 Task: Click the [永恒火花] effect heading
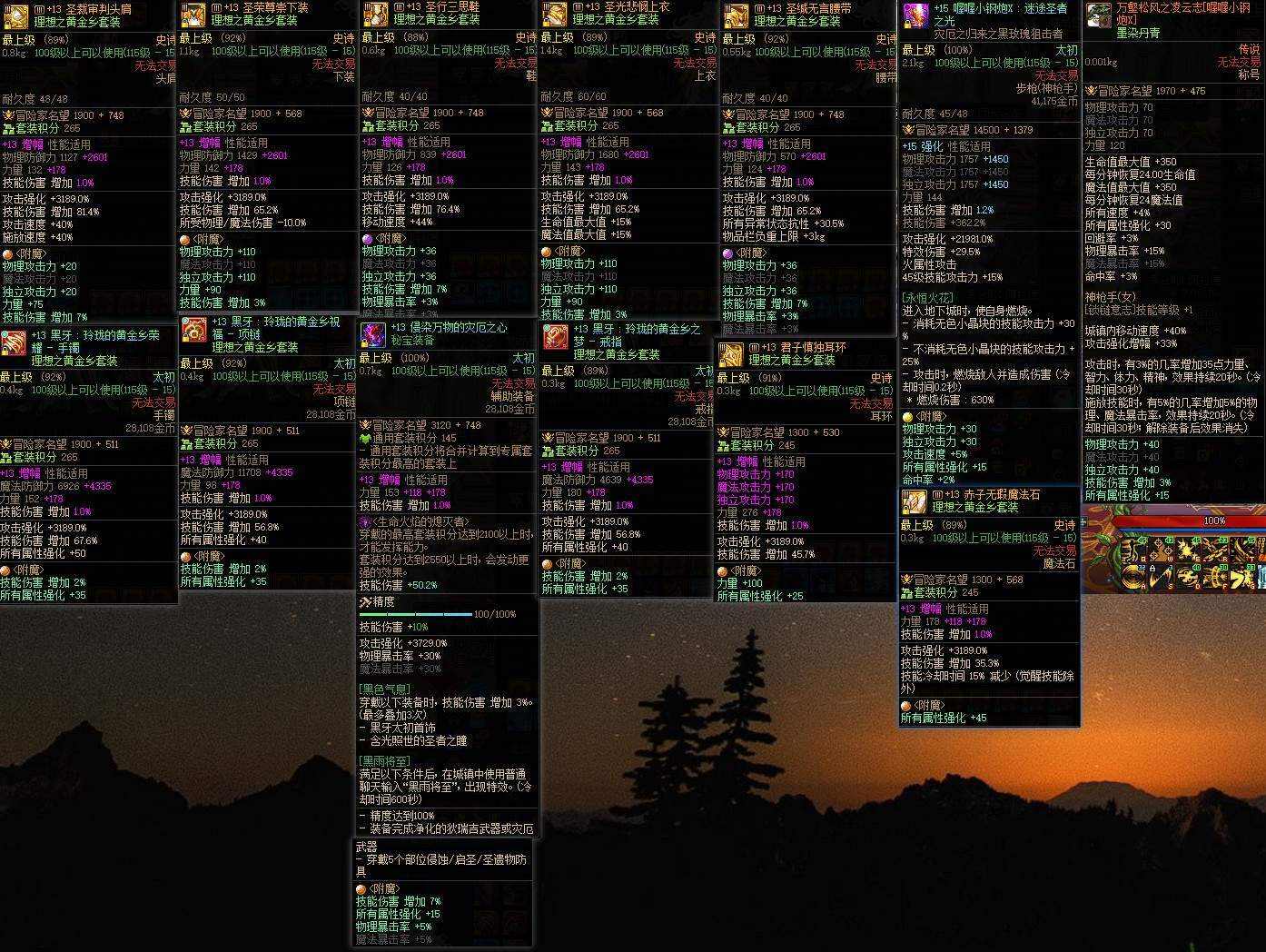(x=927, y=298)
